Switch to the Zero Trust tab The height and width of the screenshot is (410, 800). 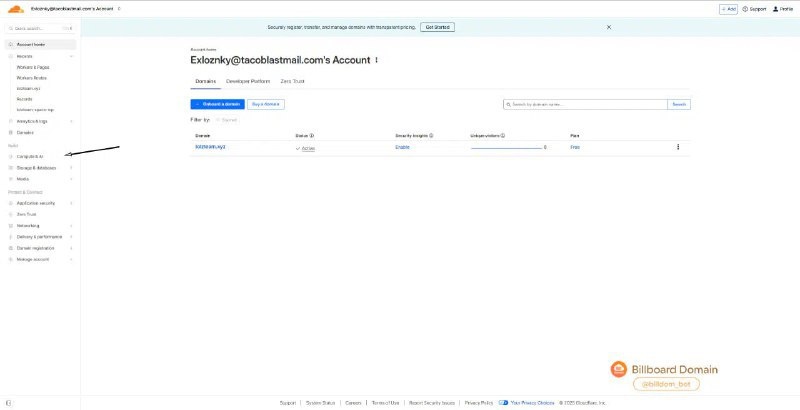tap(292, 82)
